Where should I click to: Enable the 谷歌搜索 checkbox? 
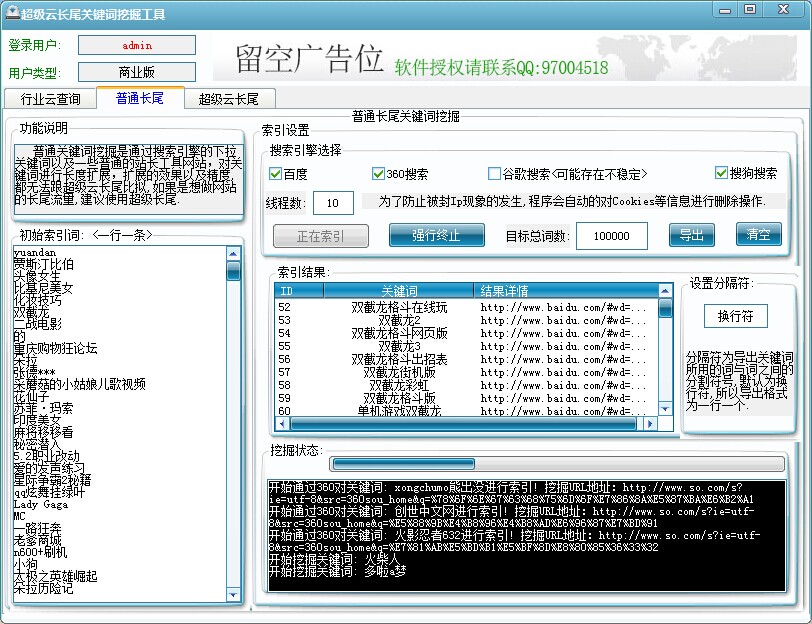(x=495, y=173)
